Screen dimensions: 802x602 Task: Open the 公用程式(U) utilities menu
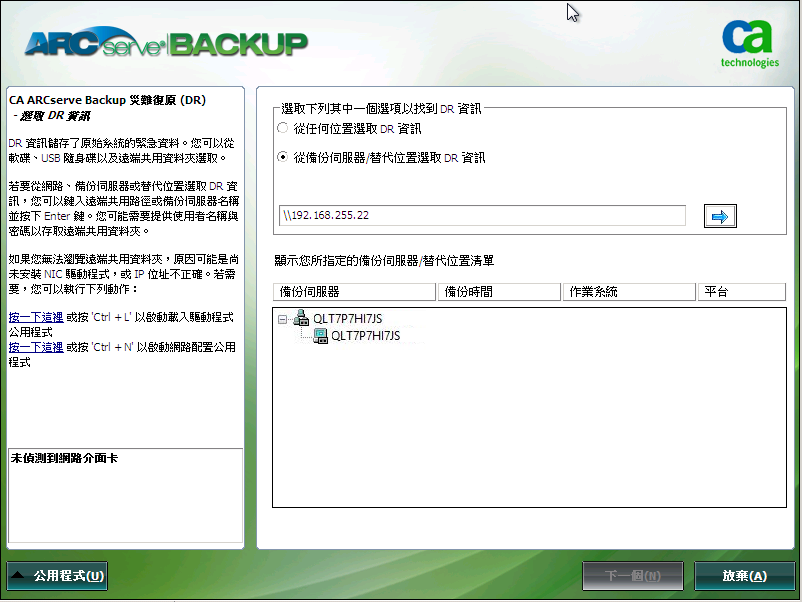click(57, 576)
